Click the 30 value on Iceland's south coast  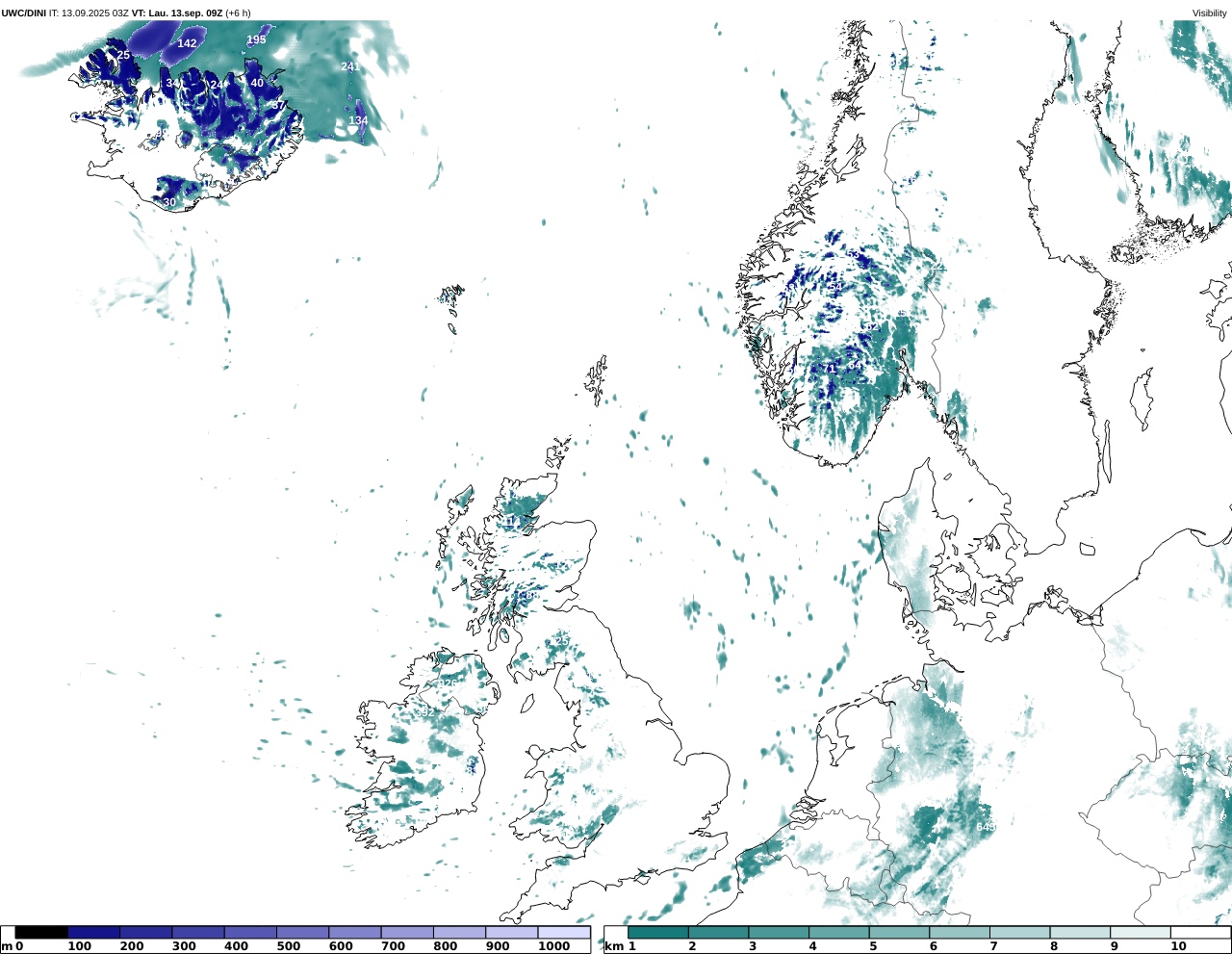(x=169, y=202)
